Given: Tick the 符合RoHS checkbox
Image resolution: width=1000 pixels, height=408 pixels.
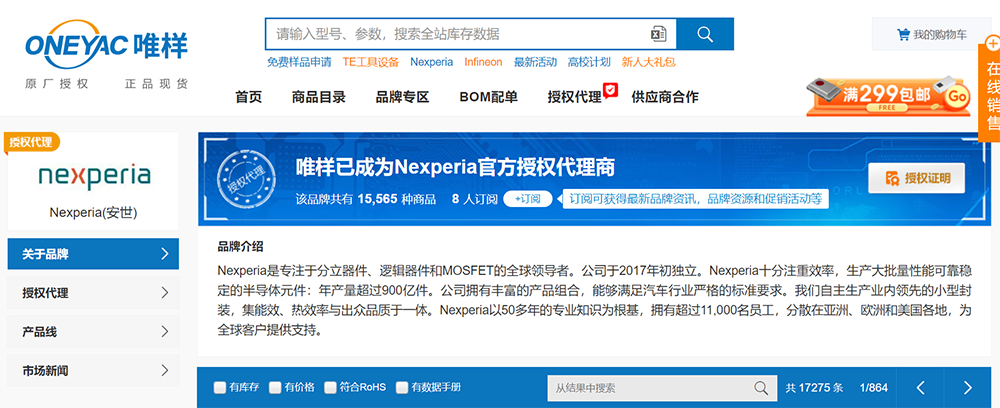Looking at the screenshot, I should point(330,387).
